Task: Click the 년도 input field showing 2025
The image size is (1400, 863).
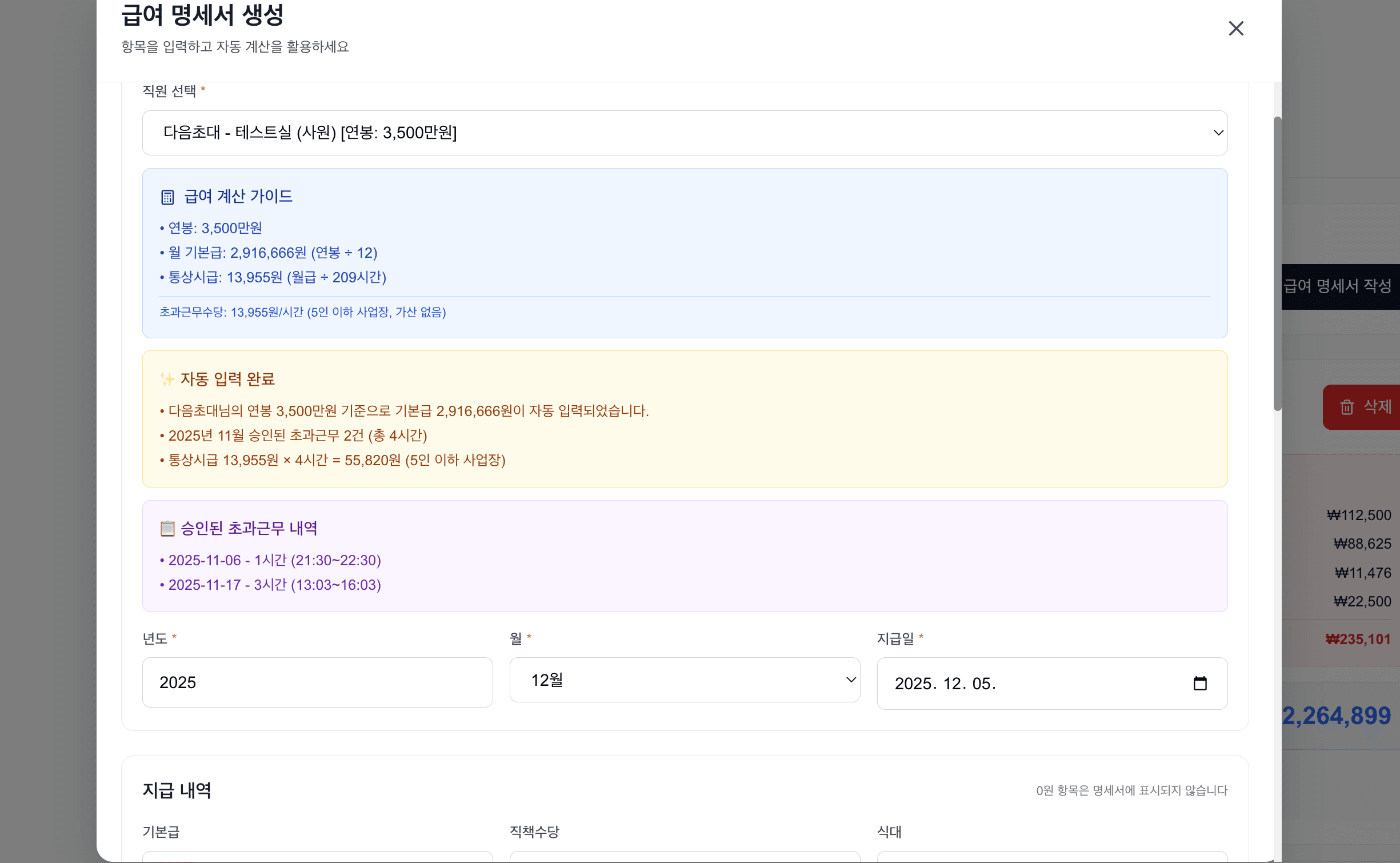Action: click(x=317, y=682)
